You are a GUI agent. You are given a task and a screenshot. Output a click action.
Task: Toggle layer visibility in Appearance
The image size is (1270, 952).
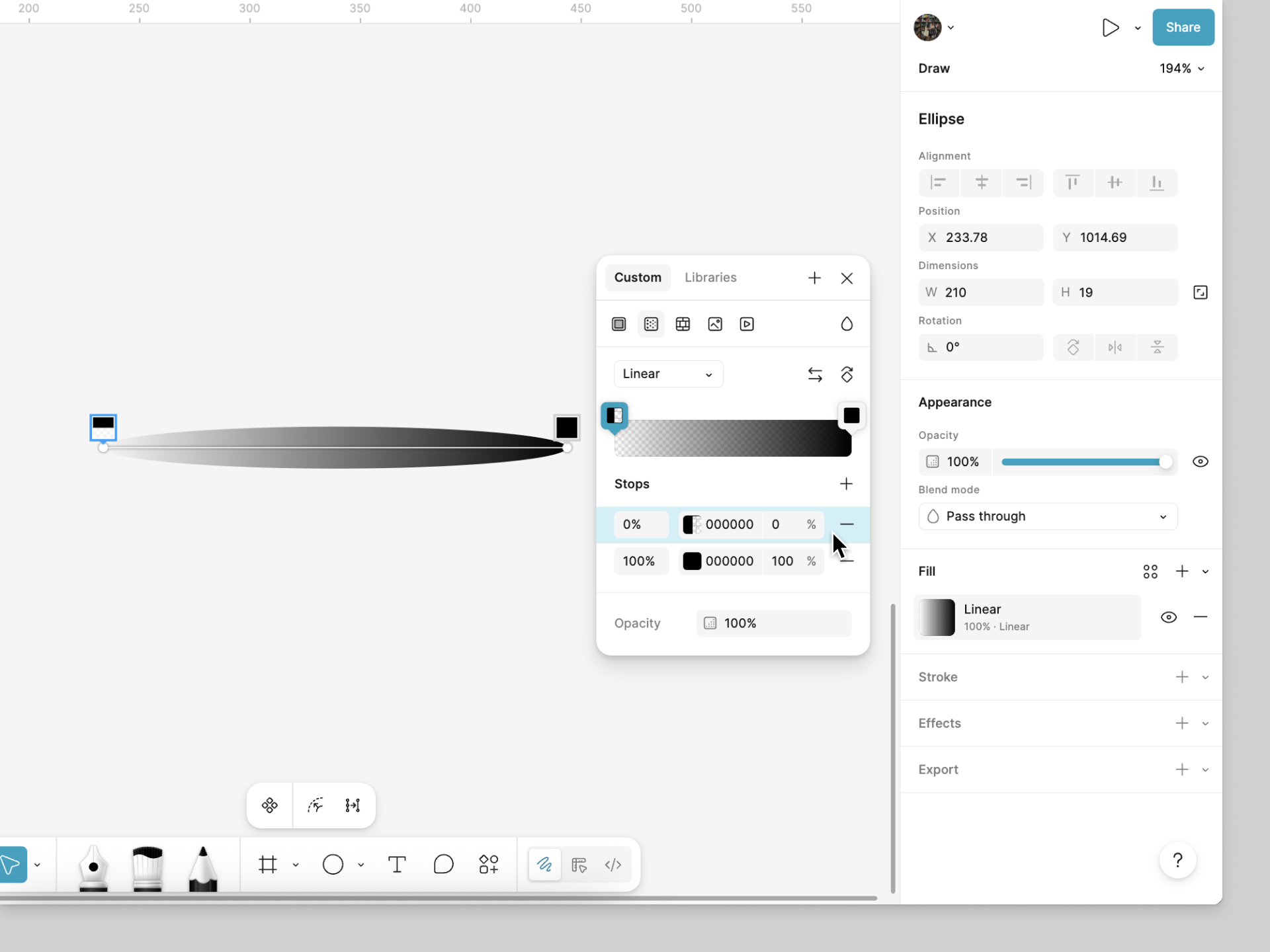(x=1200, y=461)
